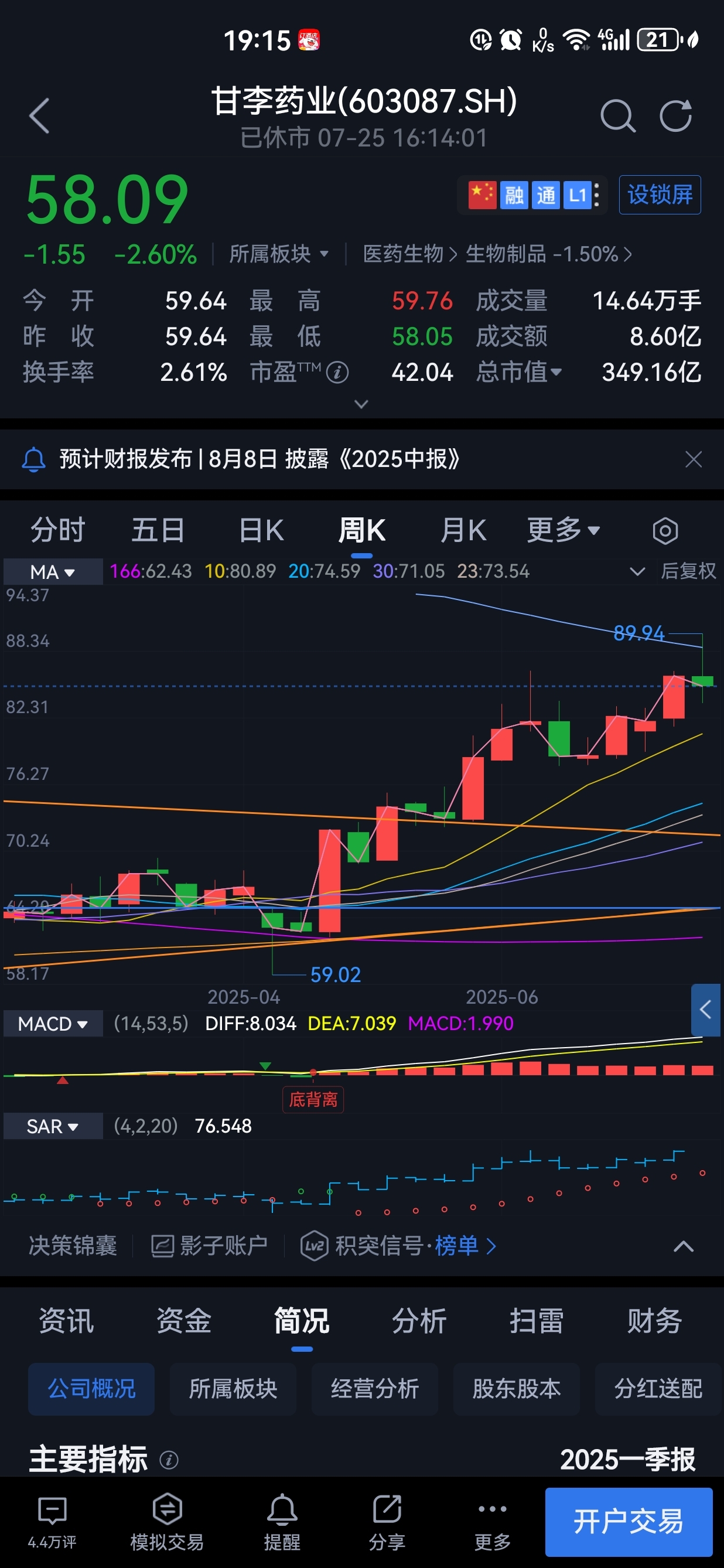Image resolution: width=724 pixels, height=1568 pixels.
Task: Collapse the tools row up chevron
Action: 684,1246
